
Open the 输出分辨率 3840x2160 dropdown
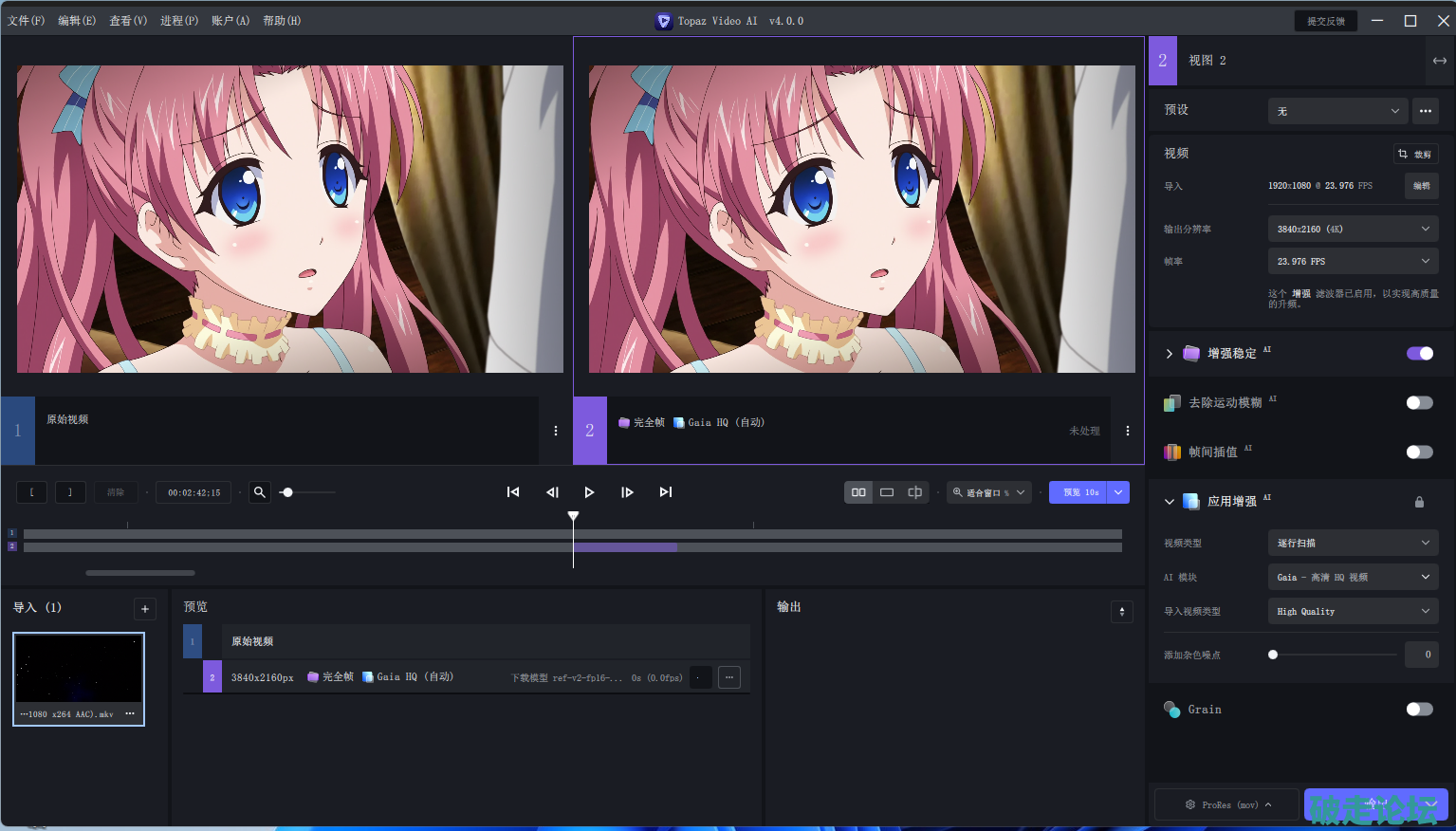tap(1353, 229)
